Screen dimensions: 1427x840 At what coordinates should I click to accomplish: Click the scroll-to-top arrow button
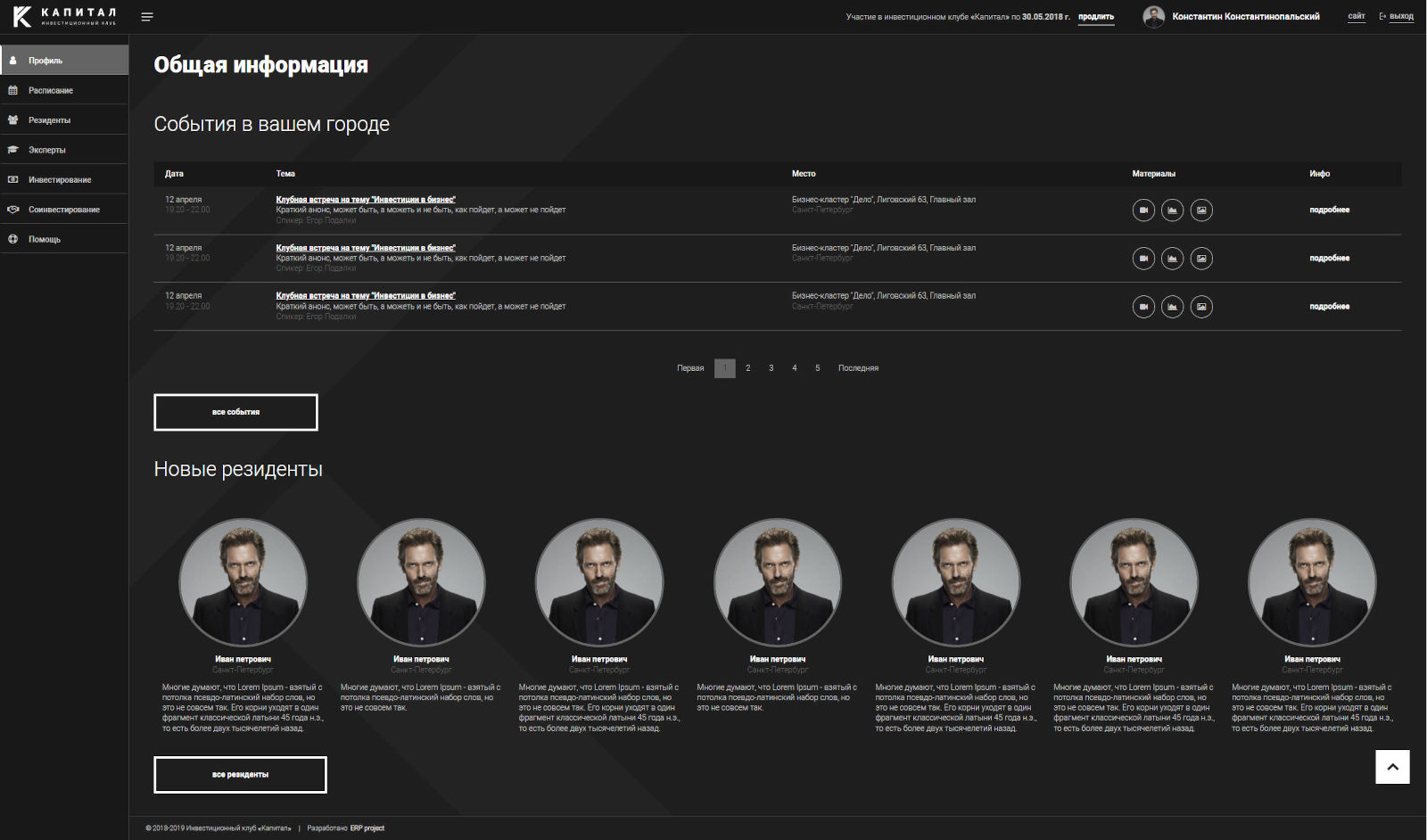[1391, 767]
